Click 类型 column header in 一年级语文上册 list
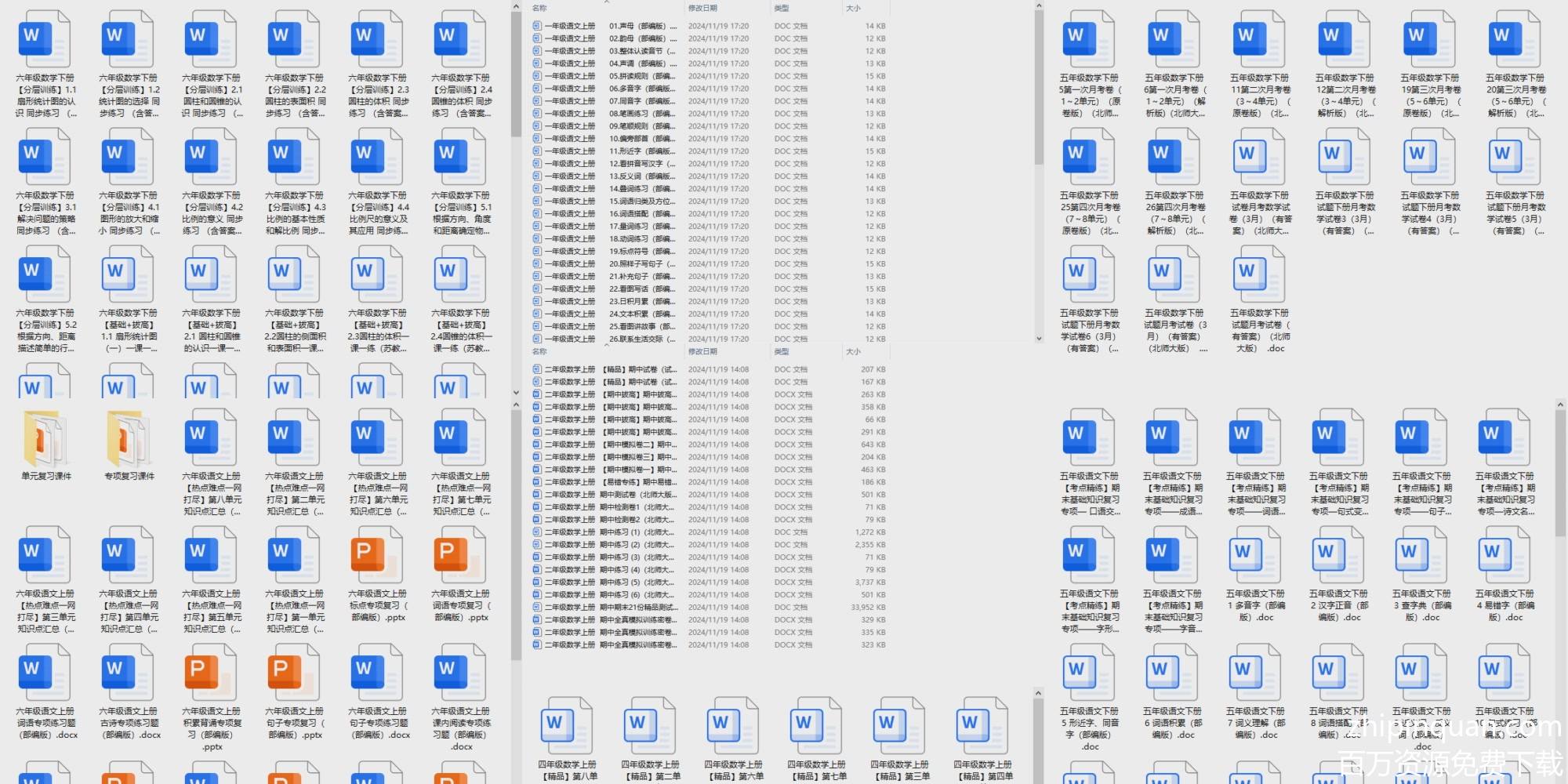Image resolution: width=1568 pixels, height=784 pixels. pyautogui.click(x=782, y=8)
